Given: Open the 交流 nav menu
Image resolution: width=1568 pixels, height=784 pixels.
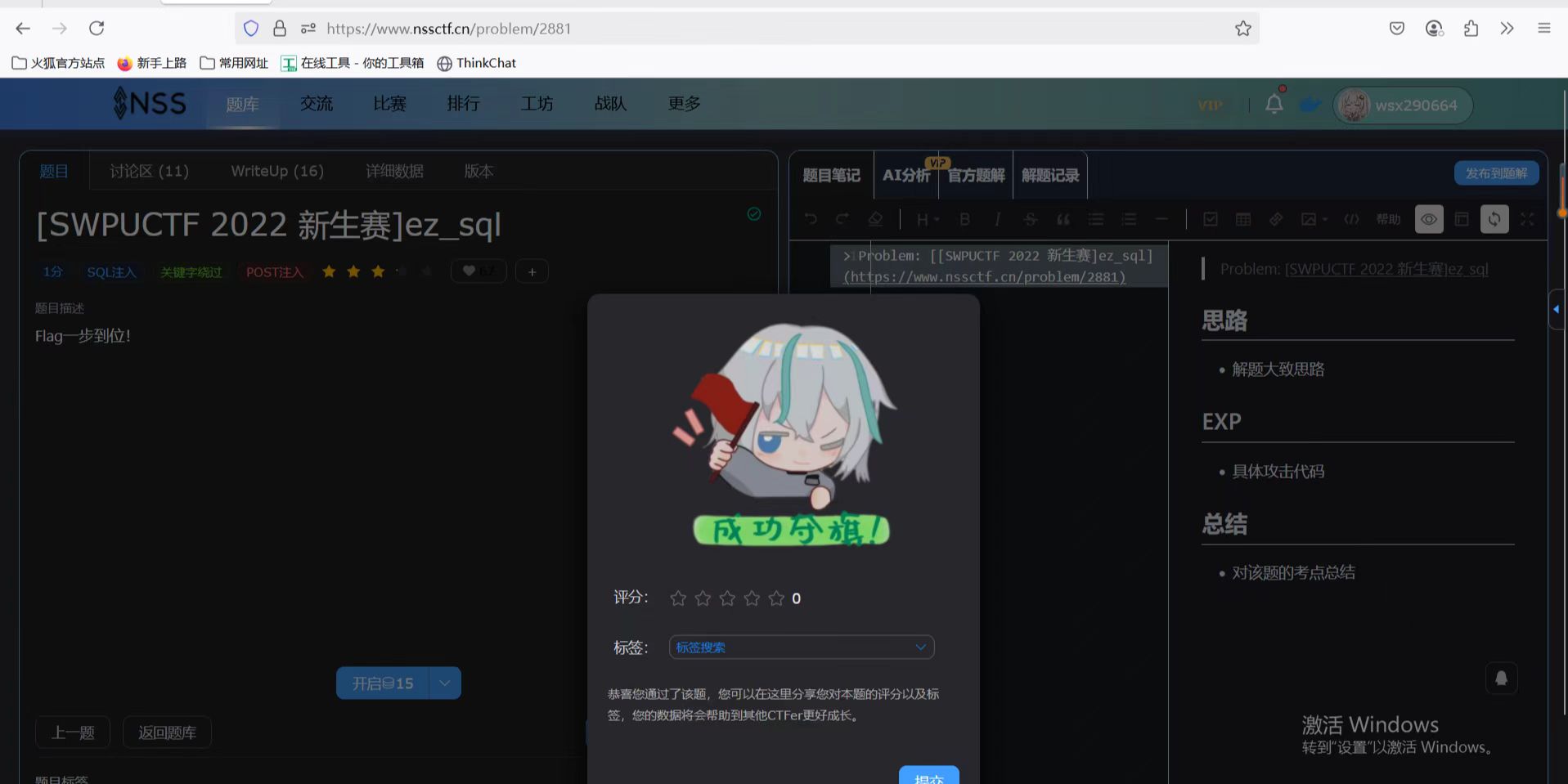Looking at the screenshot, I should coord(316,104).
